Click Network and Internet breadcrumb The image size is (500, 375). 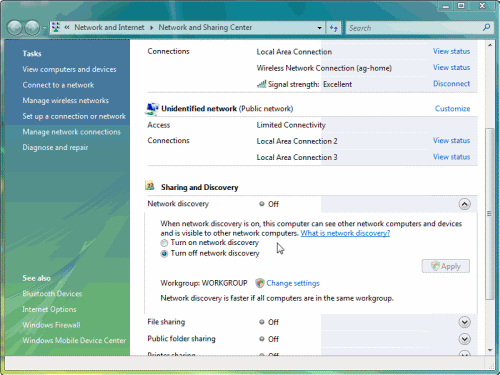point(109,27)
